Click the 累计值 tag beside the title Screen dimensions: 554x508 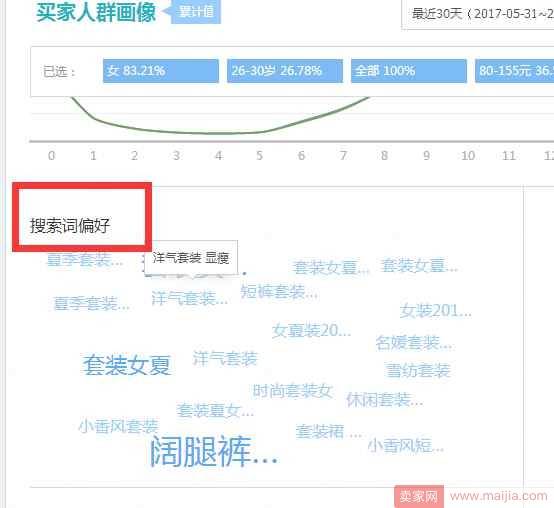(x=196, y=12)
